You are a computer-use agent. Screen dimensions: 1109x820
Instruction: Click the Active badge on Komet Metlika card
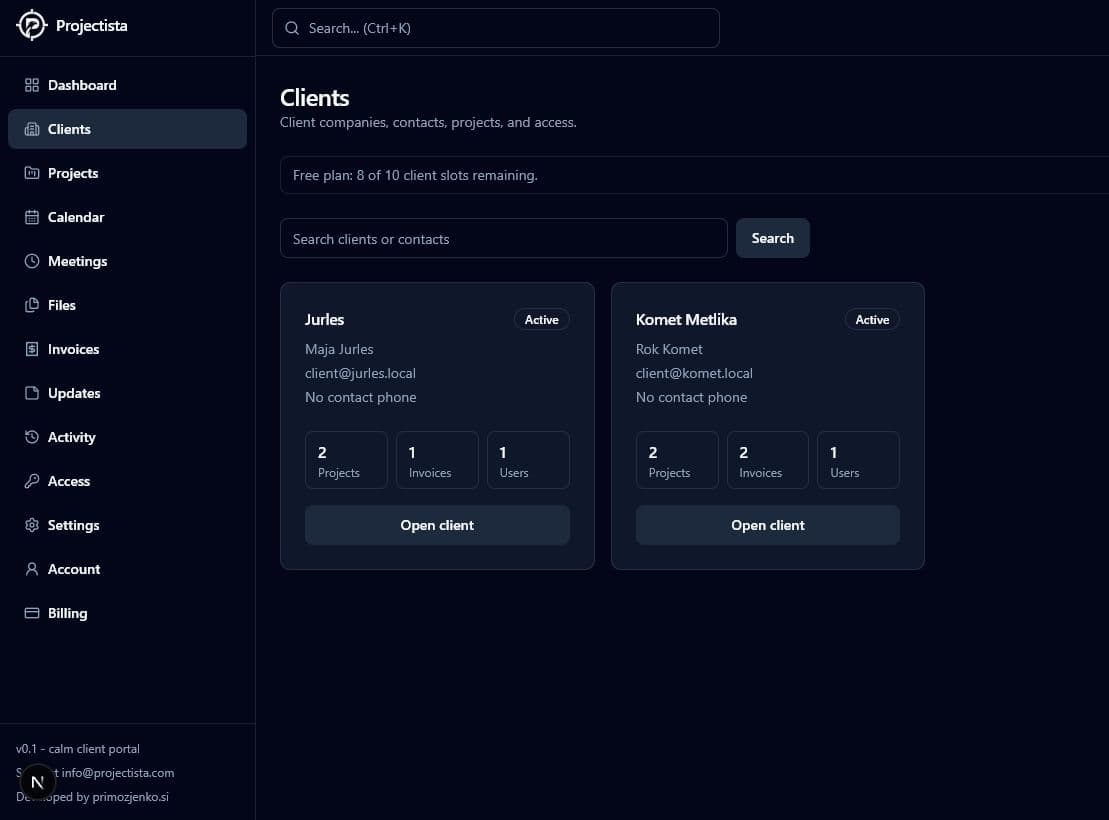tap(872, 320)
